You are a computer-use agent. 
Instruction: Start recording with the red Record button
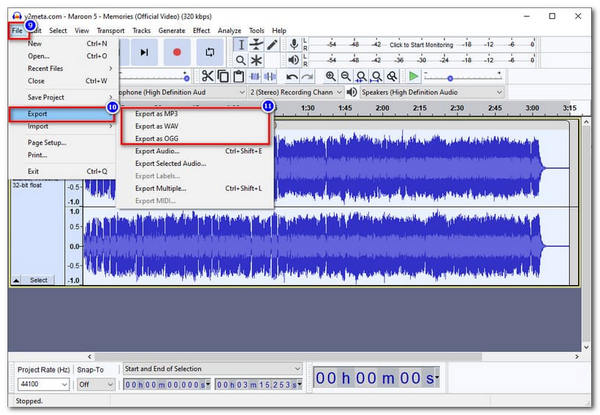[177, 52]
